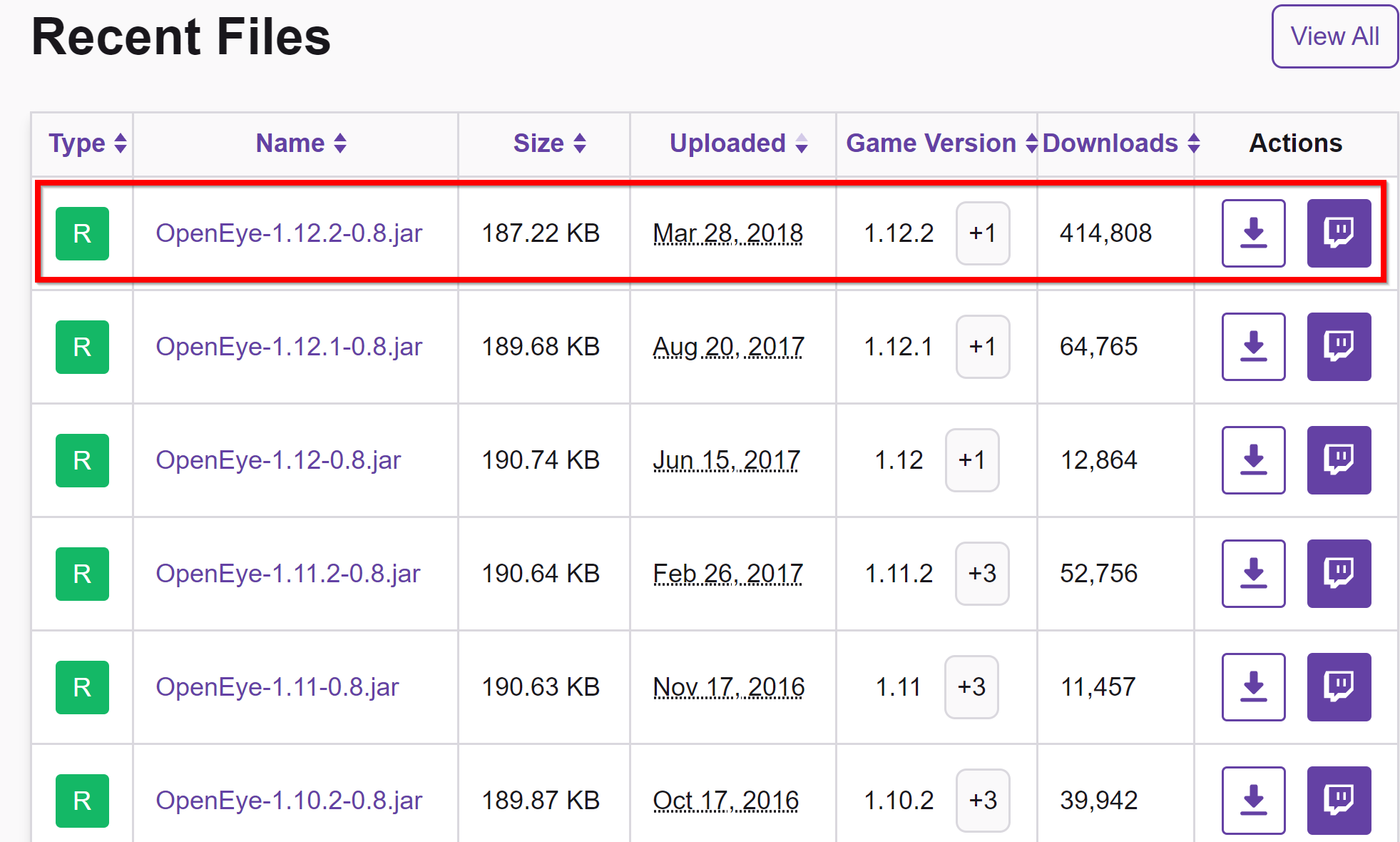
Task: Open the OpenEye-1.11-0.8.jar file link
Action: 277,687
